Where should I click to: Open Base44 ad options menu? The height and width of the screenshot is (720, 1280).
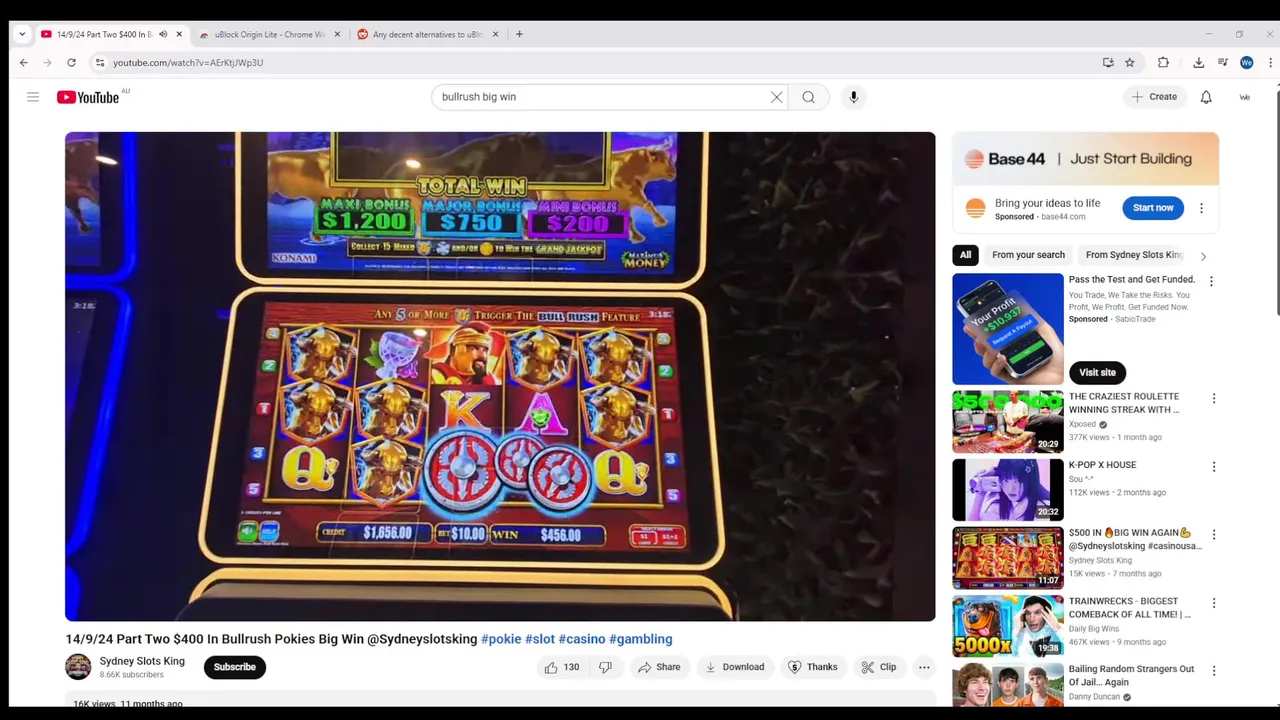coord(1201,208)
